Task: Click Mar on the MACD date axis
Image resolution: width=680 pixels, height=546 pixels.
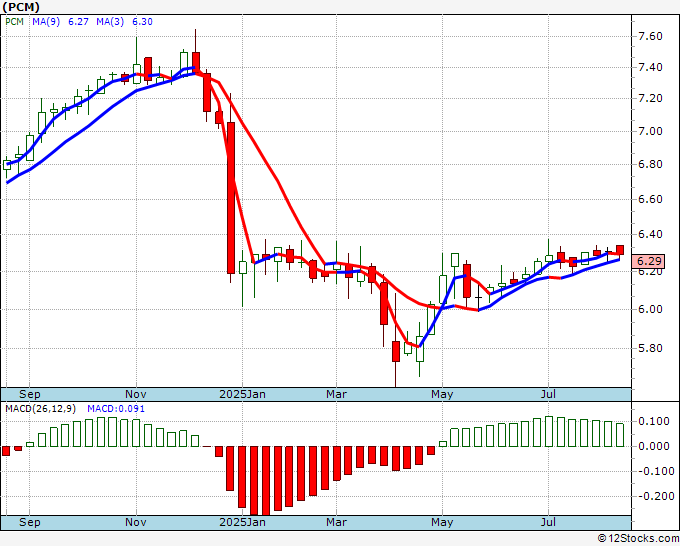Action: [337, 522]
